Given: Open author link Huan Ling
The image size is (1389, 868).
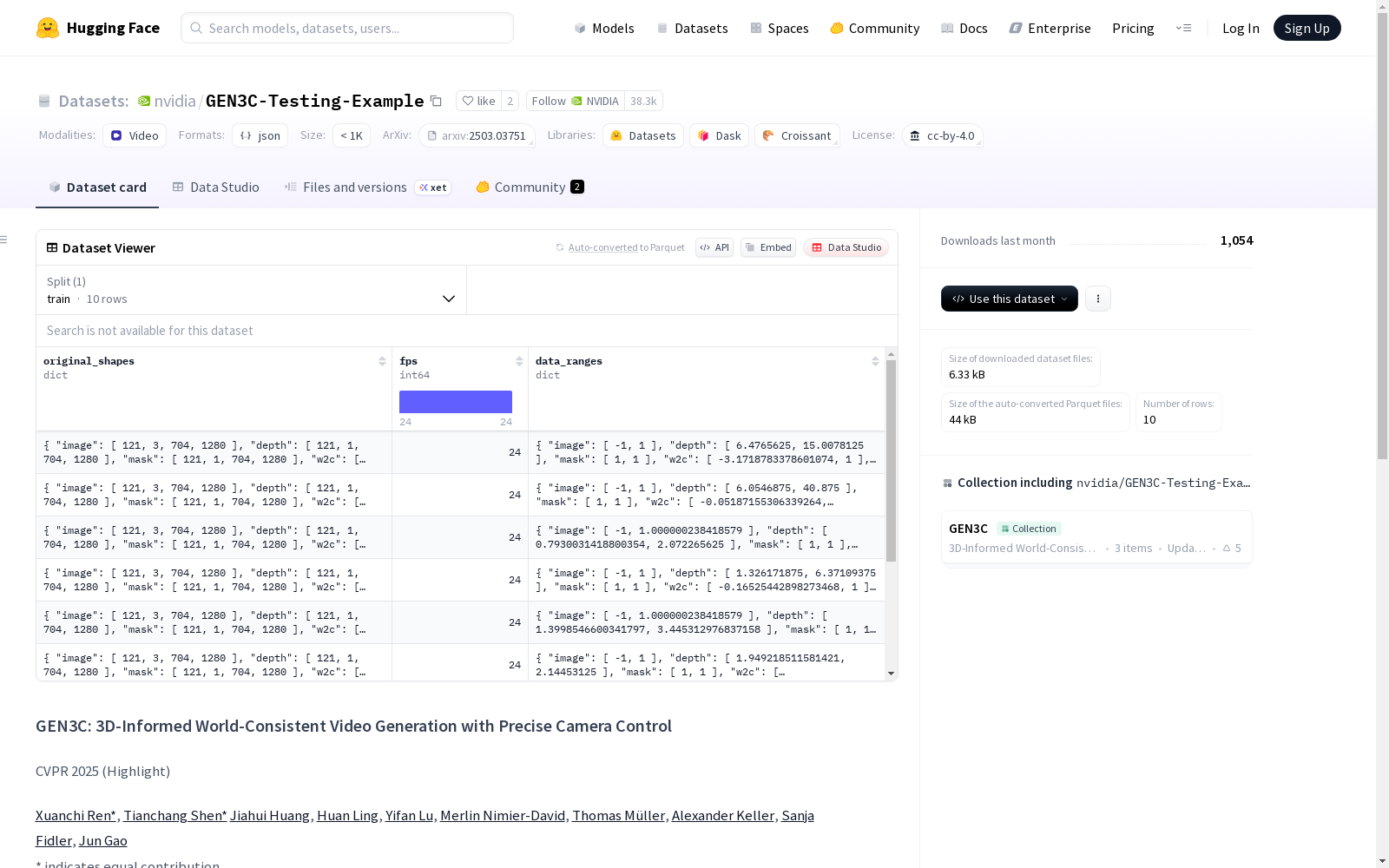Looking at the screenshot, I should point(347,815).
